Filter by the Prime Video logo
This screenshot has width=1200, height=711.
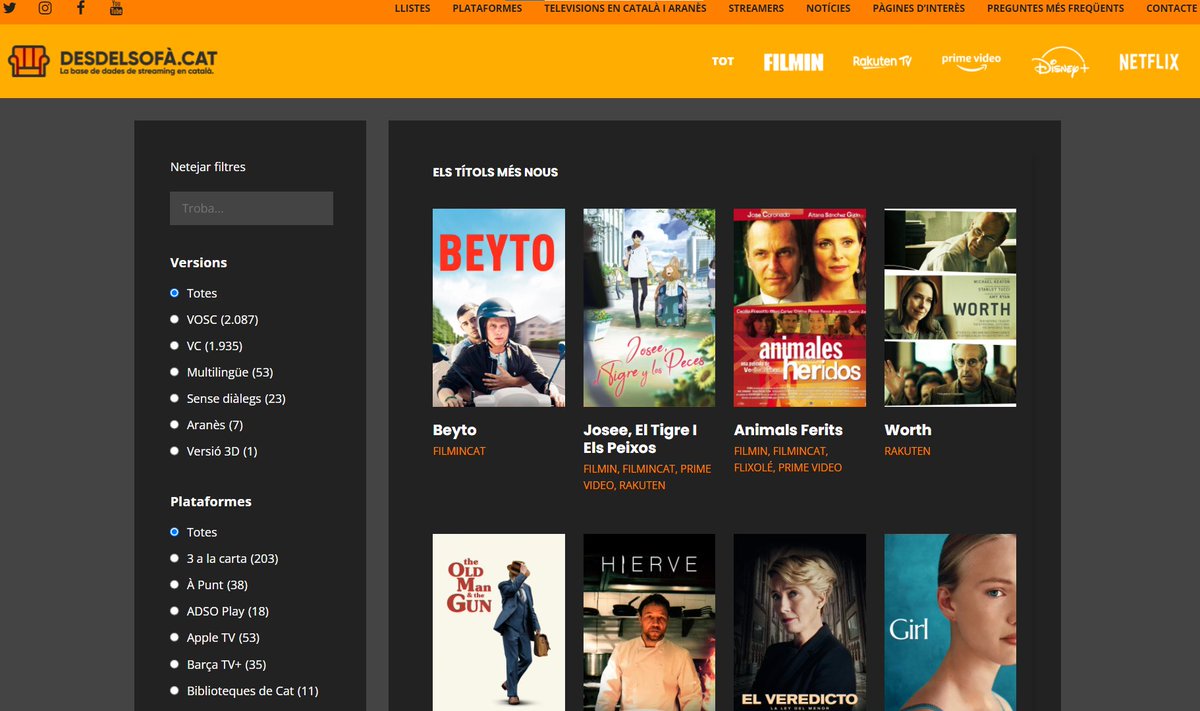[x=971, y=60]
